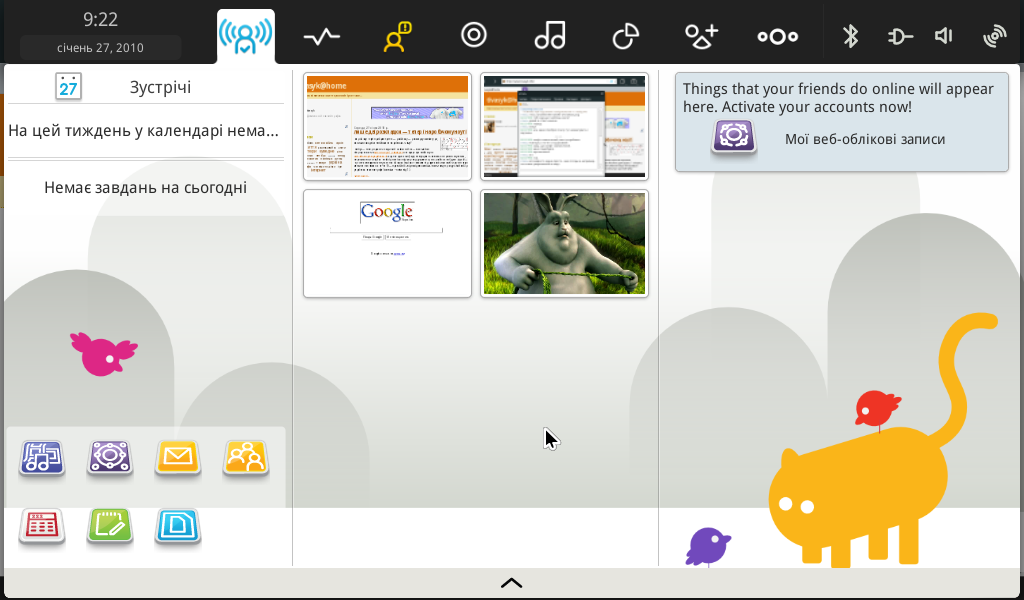Click the text На цей тиждень у календарі нема...
This screenshot has height=600, width=1024.
144,131
